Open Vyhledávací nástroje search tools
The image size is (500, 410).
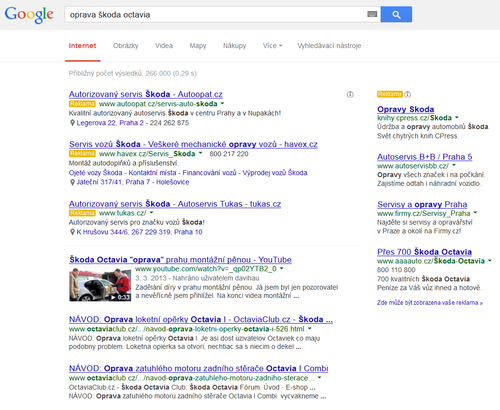[x=329, y=46]
